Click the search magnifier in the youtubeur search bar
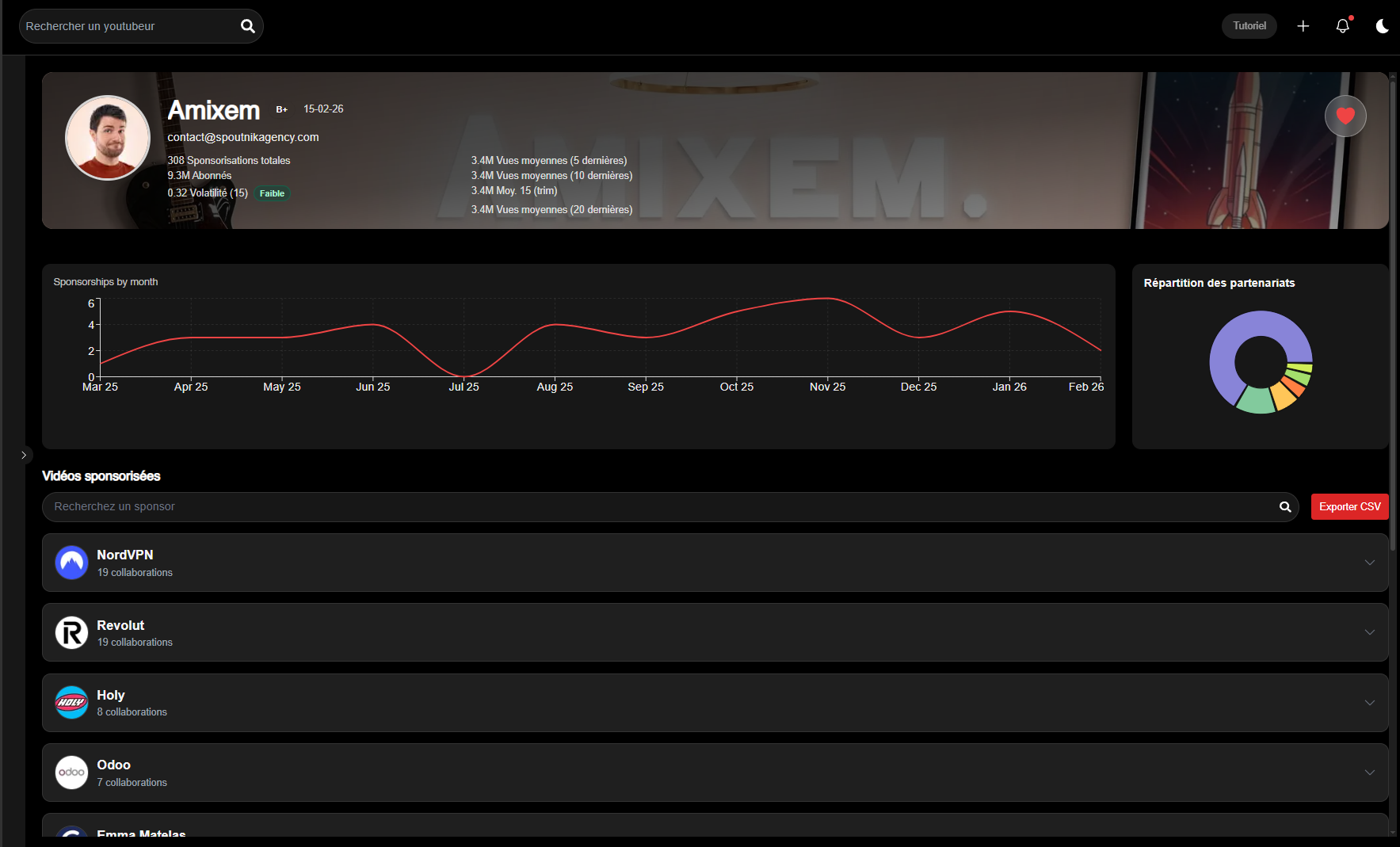1400x847 pixels. pyautogui.click(x=247, y=25)
